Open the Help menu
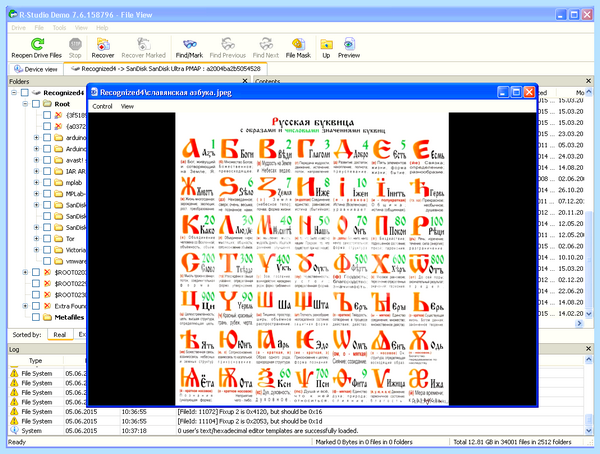 click(102, 28)
